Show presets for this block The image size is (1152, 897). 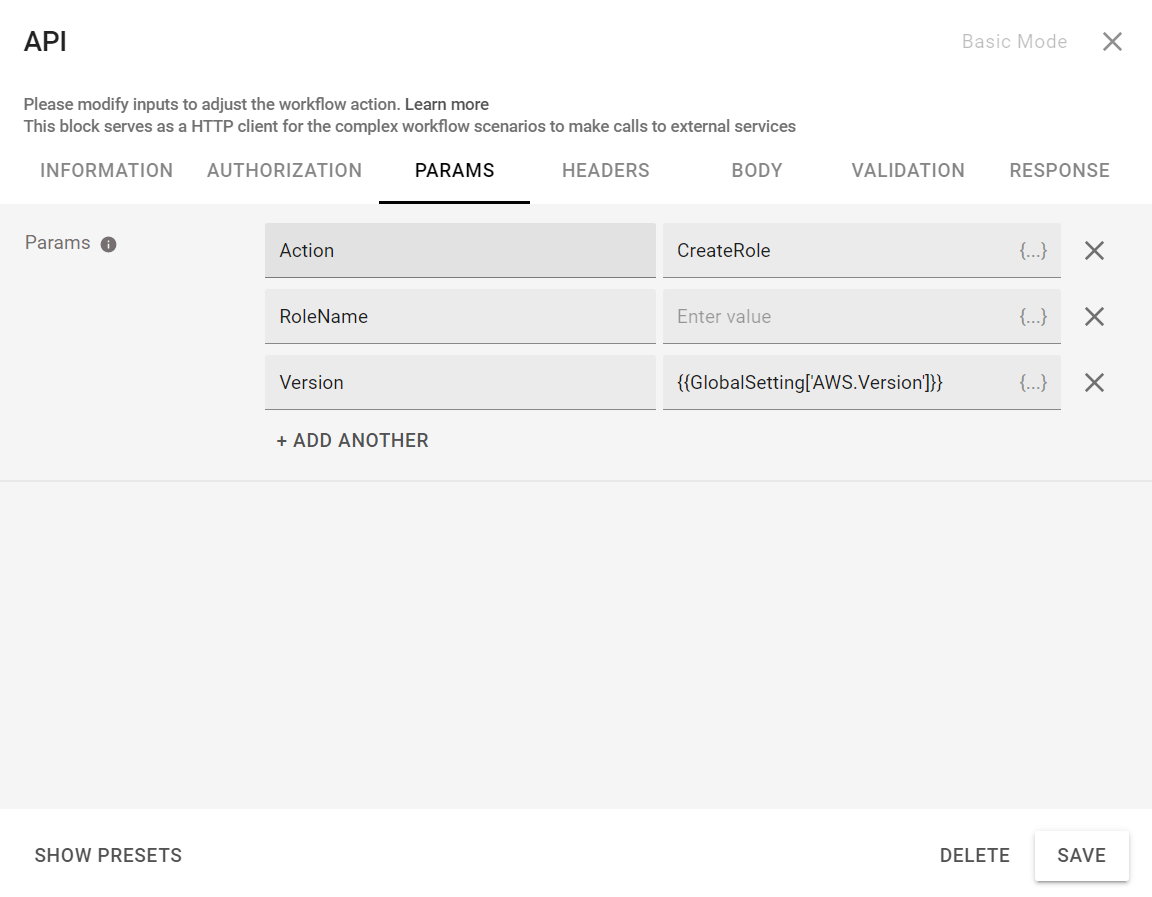pyautogui.click(x=108, y=856)
